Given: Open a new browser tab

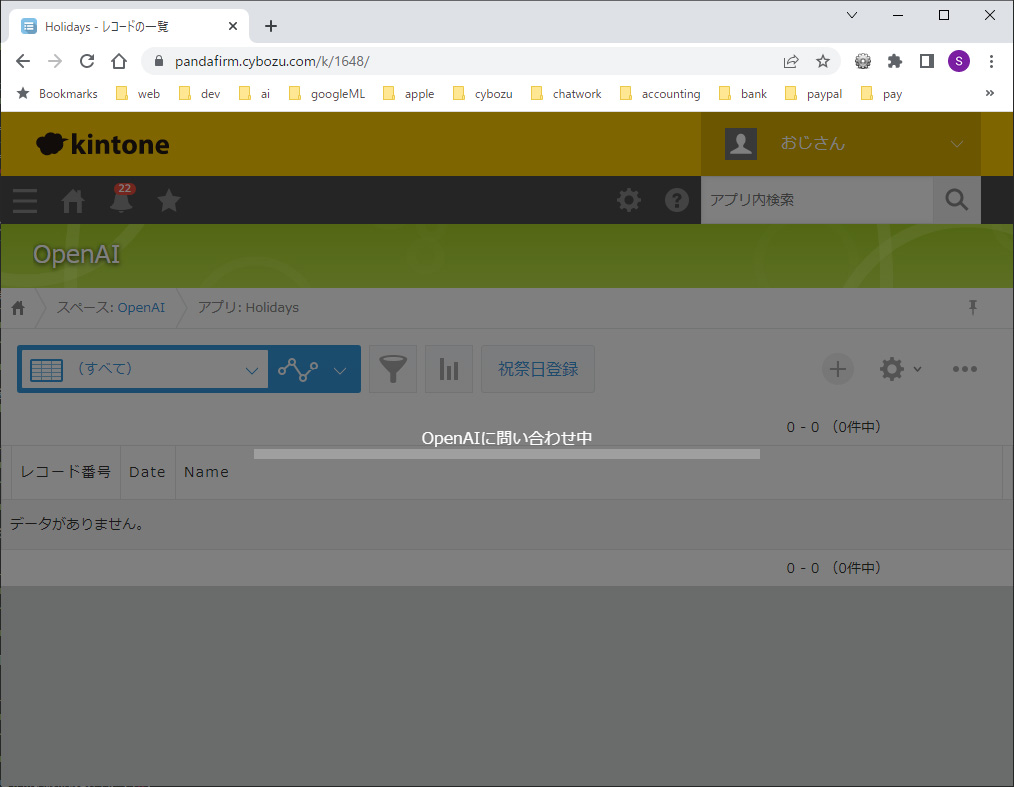Looking at the screenshot, I should click(x=271, y=26).
